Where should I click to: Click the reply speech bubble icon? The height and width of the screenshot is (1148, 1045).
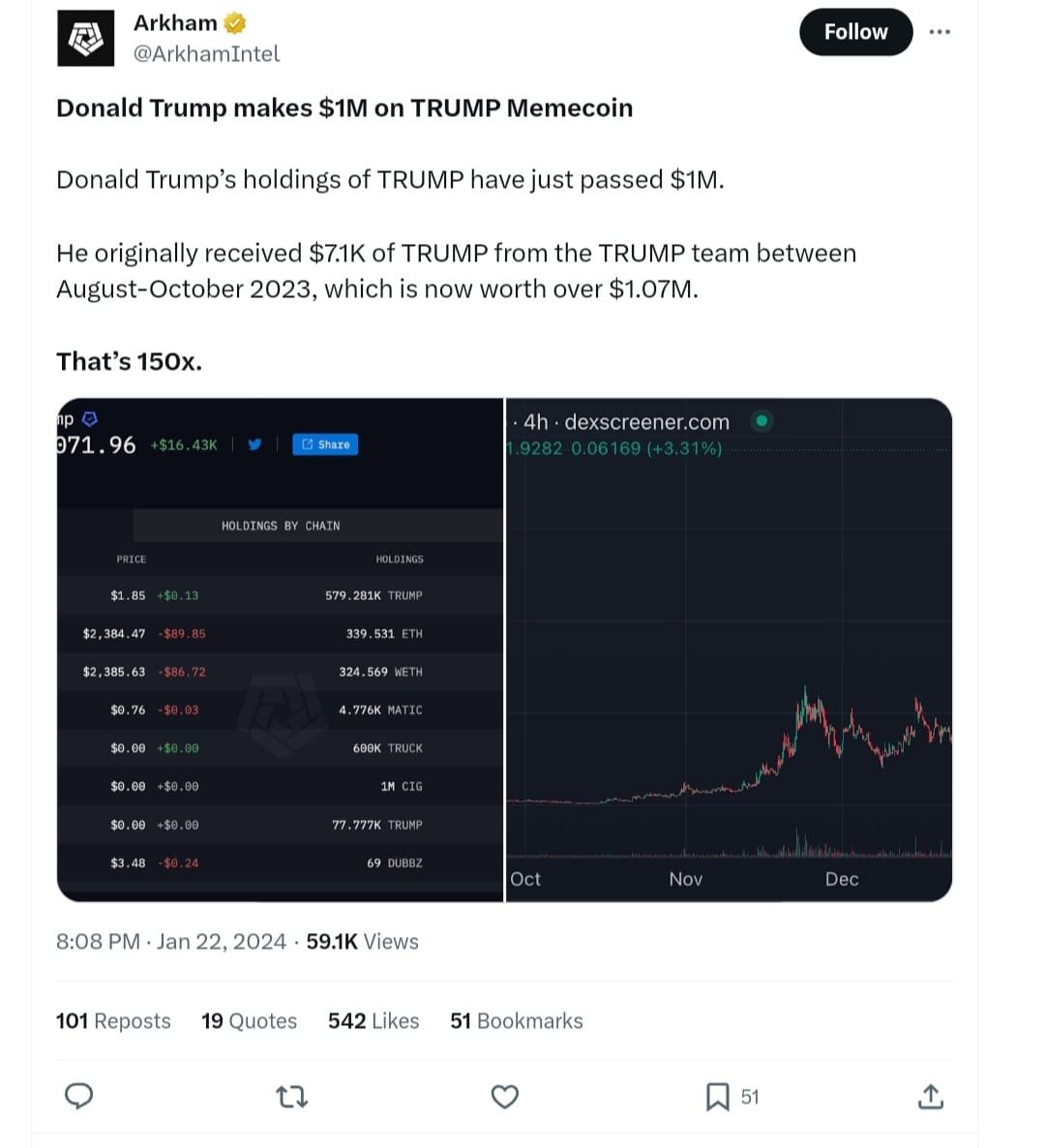pyautogui.click(x=78, y=1096)
